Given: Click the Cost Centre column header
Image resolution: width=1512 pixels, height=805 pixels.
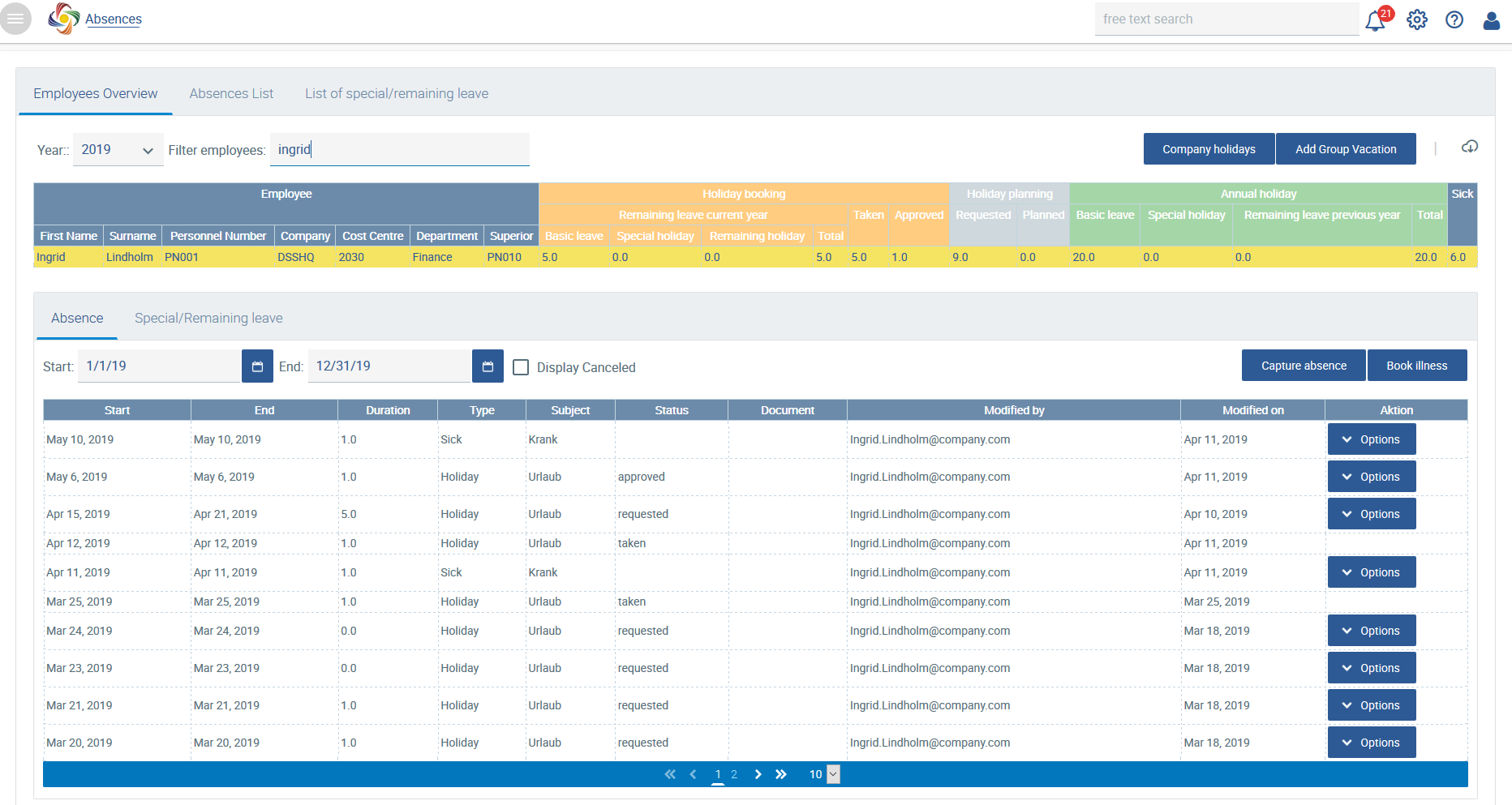Looking at the screenshot, I should coord(372,236).
